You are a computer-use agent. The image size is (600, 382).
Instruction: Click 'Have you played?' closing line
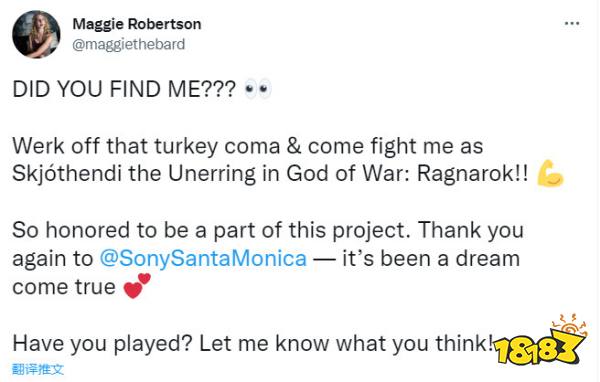pos(102,343)
